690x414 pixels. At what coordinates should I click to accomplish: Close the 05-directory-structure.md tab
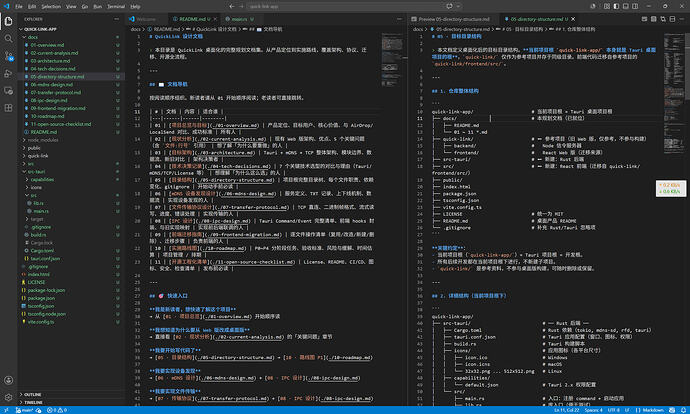573,19
